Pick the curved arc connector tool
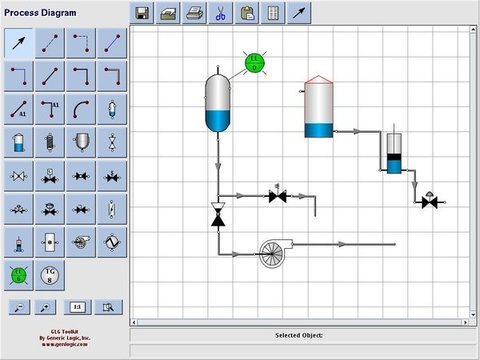 point(81,109)
